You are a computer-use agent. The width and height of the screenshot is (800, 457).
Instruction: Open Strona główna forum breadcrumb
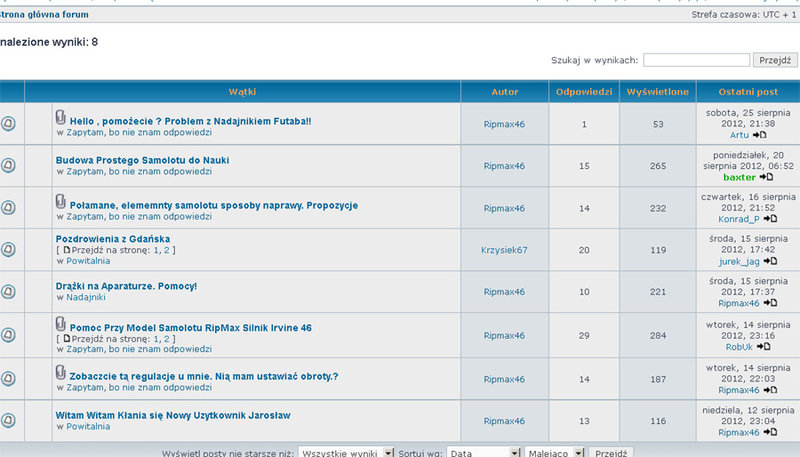pos(44,15)
